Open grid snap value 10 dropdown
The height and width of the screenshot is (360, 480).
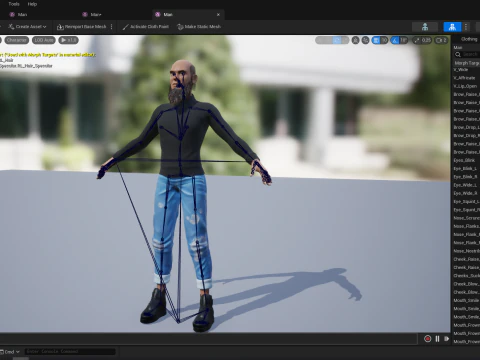(x=384, y=40)
